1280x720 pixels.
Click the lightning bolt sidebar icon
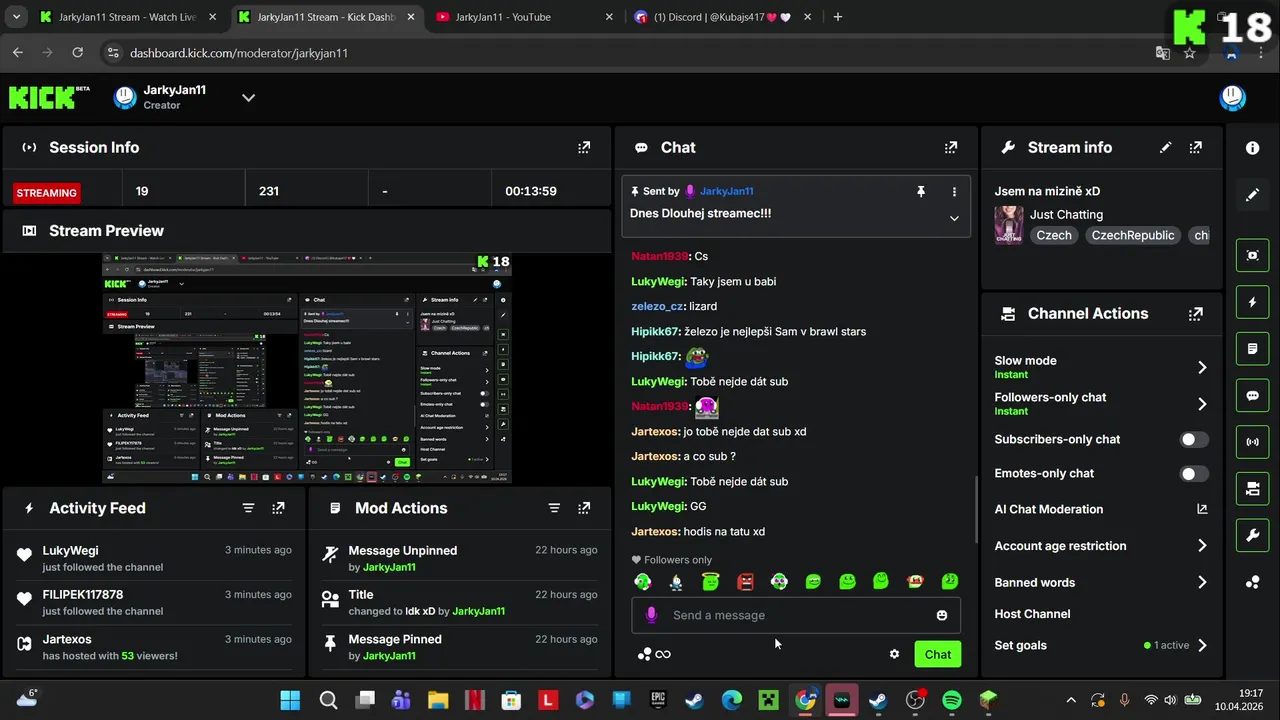1252,302
